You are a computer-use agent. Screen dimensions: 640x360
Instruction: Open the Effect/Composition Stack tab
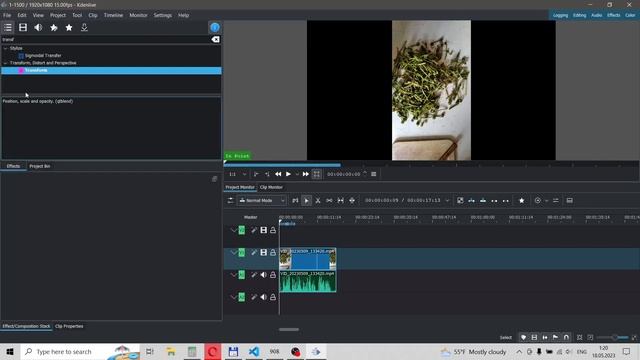click(26, 326)
